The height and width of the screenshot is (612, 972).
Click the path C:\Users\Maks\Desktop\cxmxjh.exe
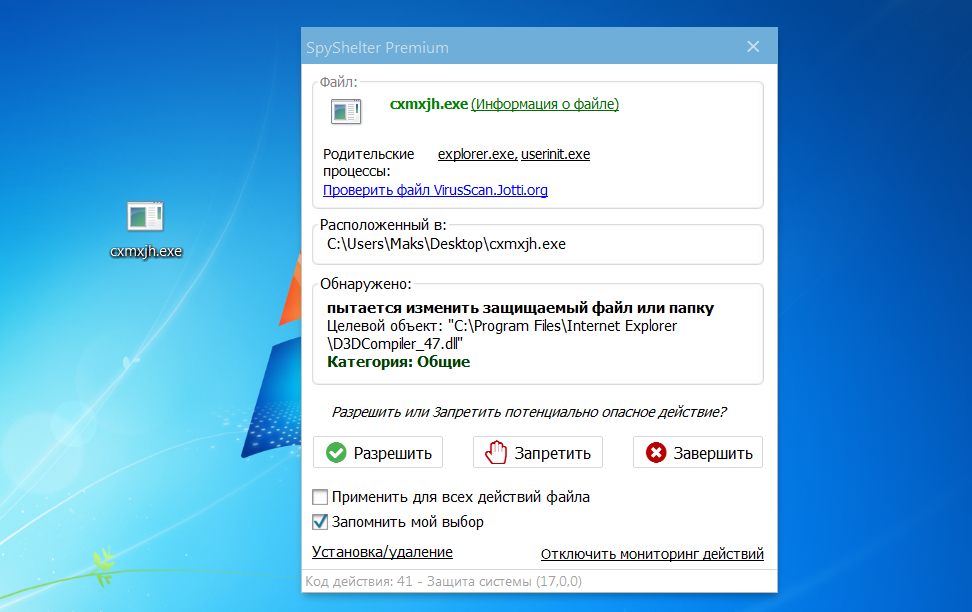(x=446, y=244)
